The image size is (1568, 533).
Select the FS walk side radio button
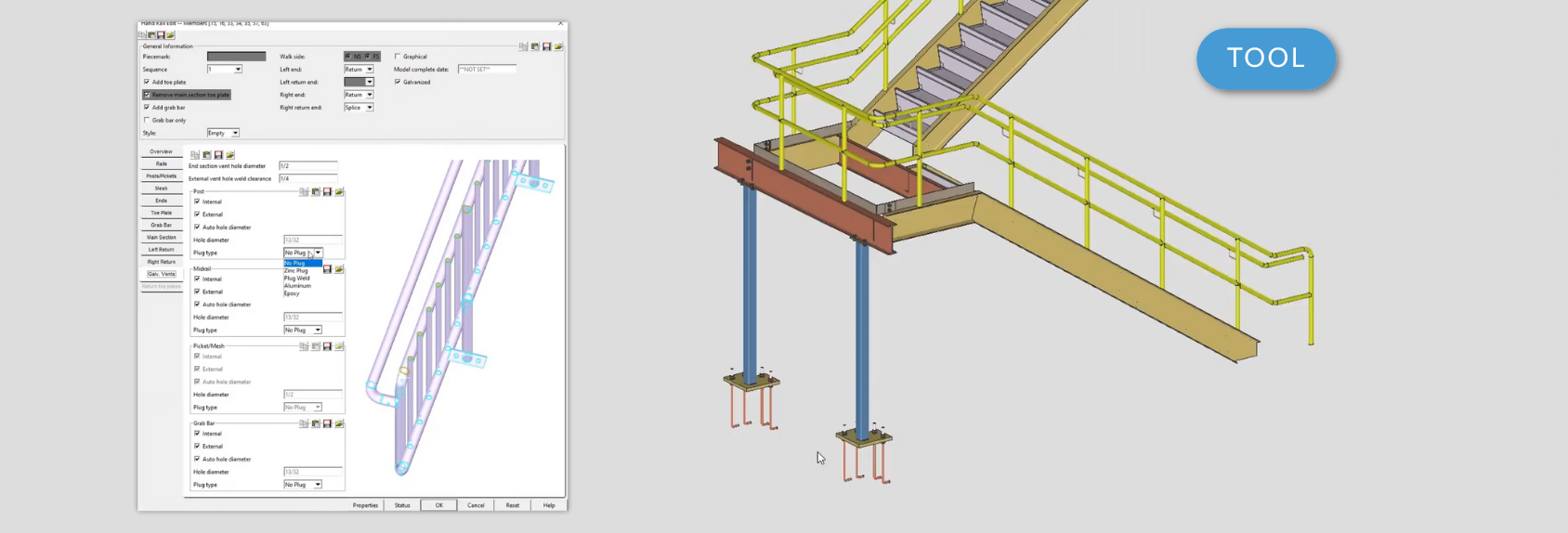(x=368, y=57)
